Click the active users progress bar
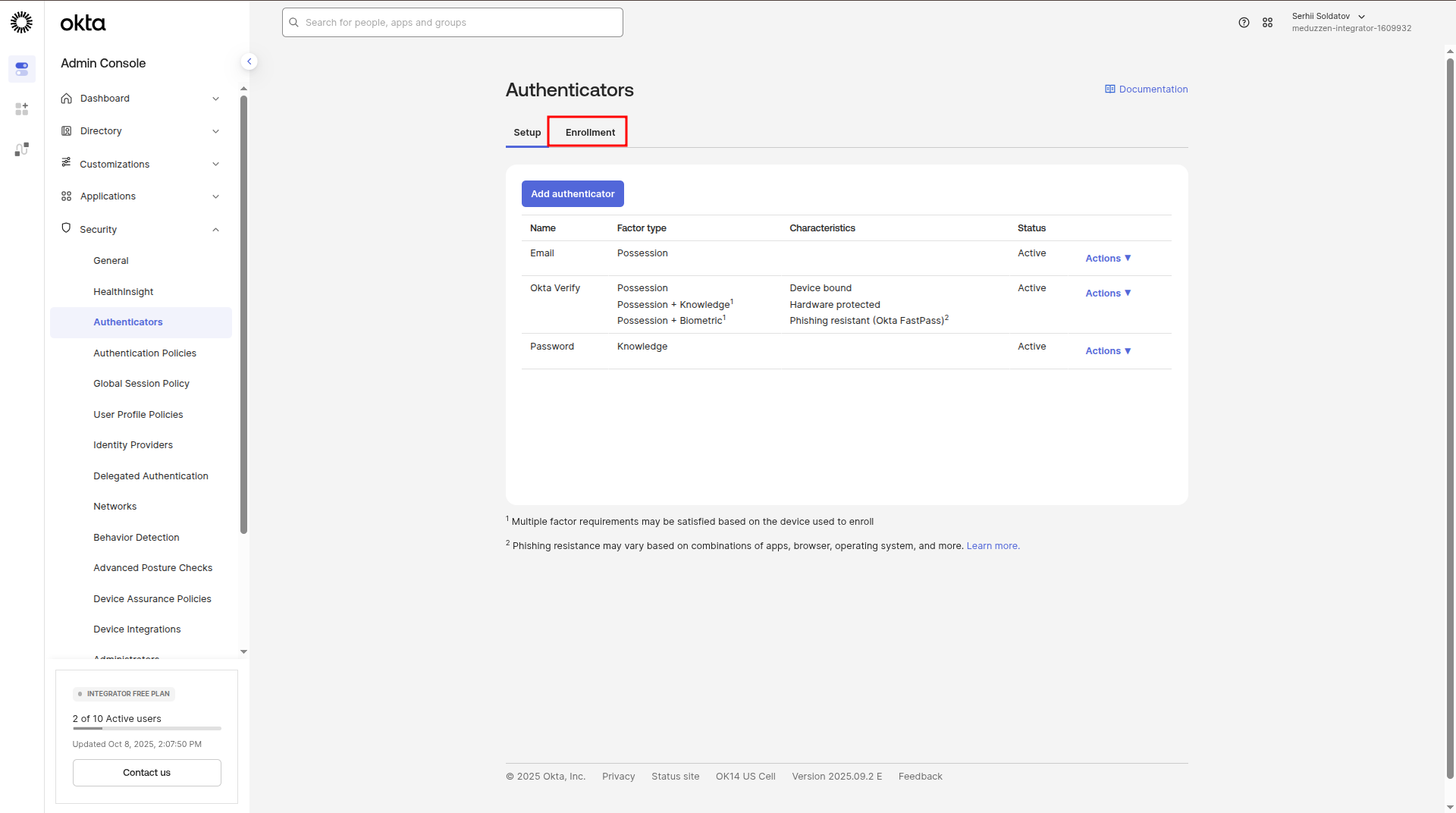Screen dimensions: 1456x813 (147, 729)
